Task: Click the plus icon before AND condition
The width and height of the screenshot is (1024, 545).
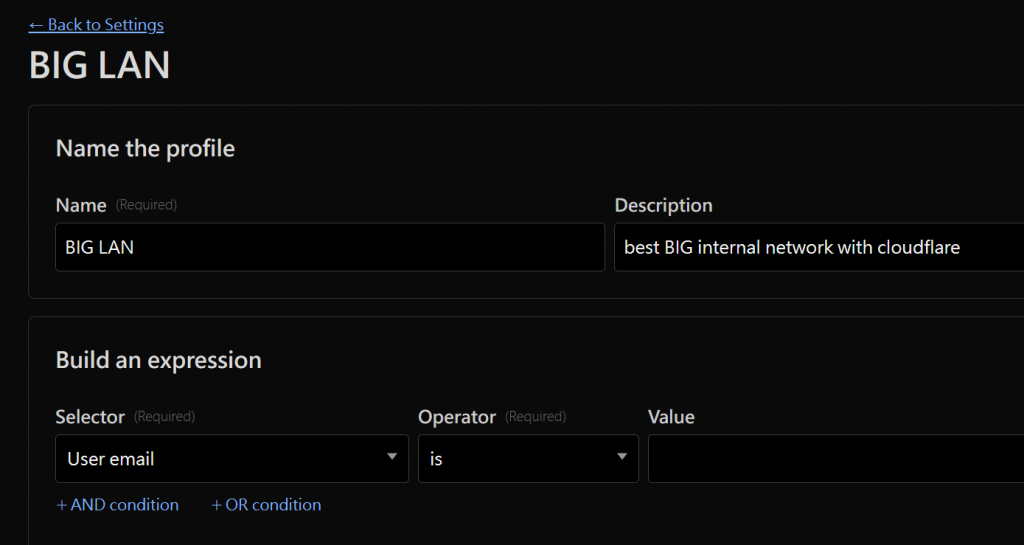Action: coord(62,505)
